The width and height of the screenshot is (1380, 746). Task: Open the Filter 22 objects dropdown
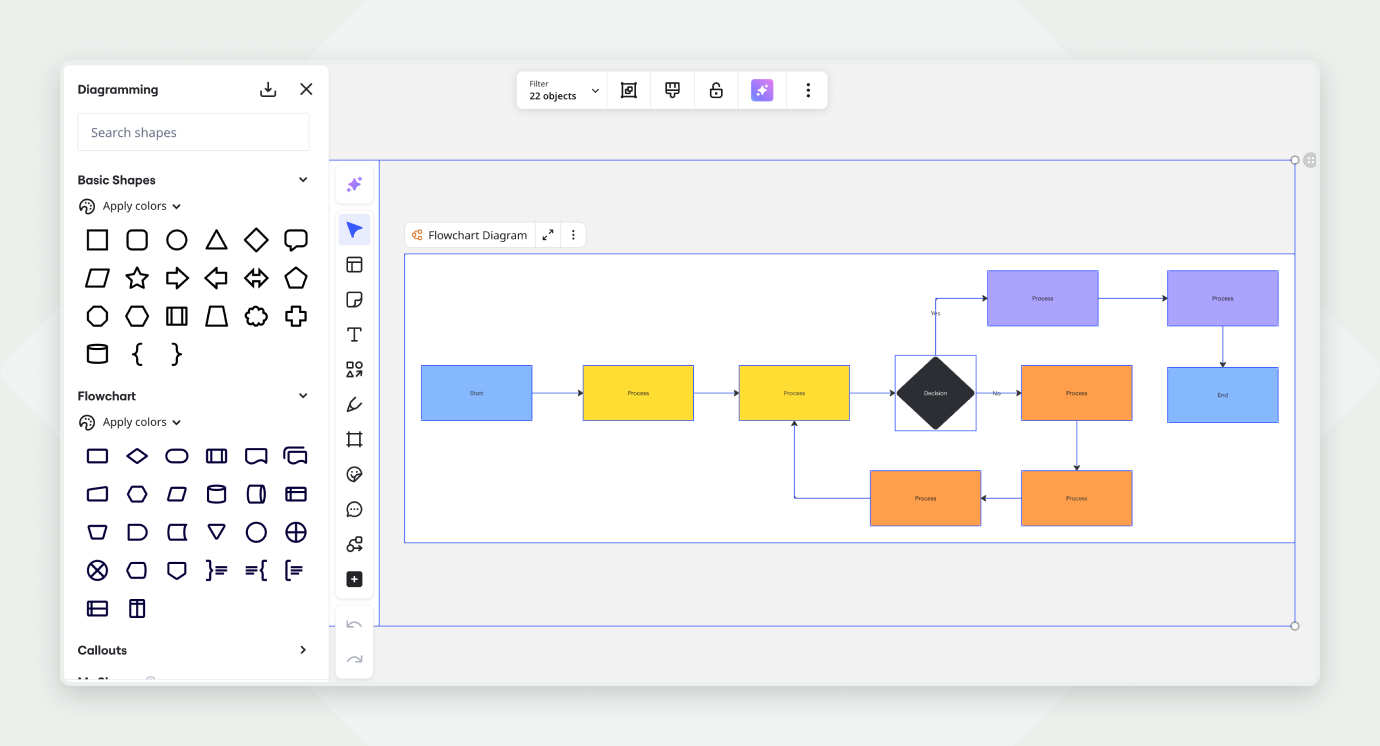click(x=564, y=90)
